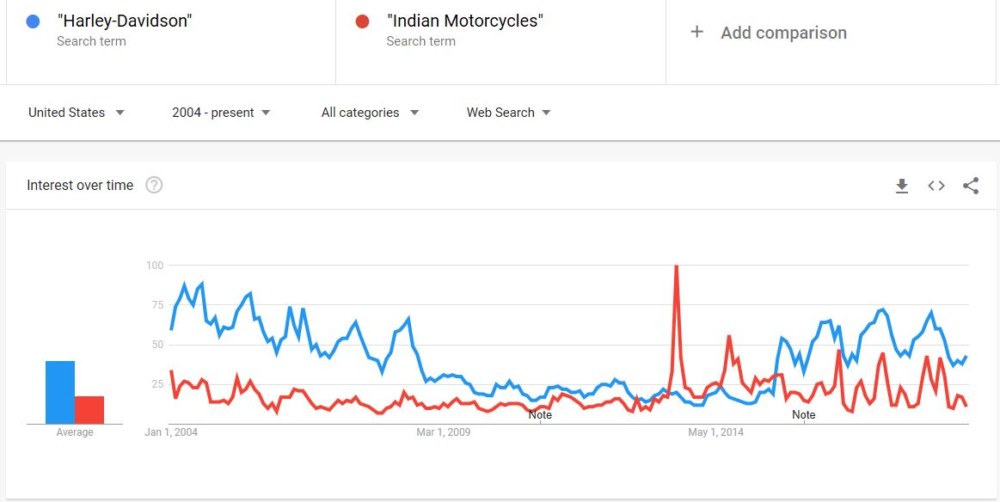Click the red line's peak at 100
The height and width of the screenshot is (502, 1000).
click(677, 267)
